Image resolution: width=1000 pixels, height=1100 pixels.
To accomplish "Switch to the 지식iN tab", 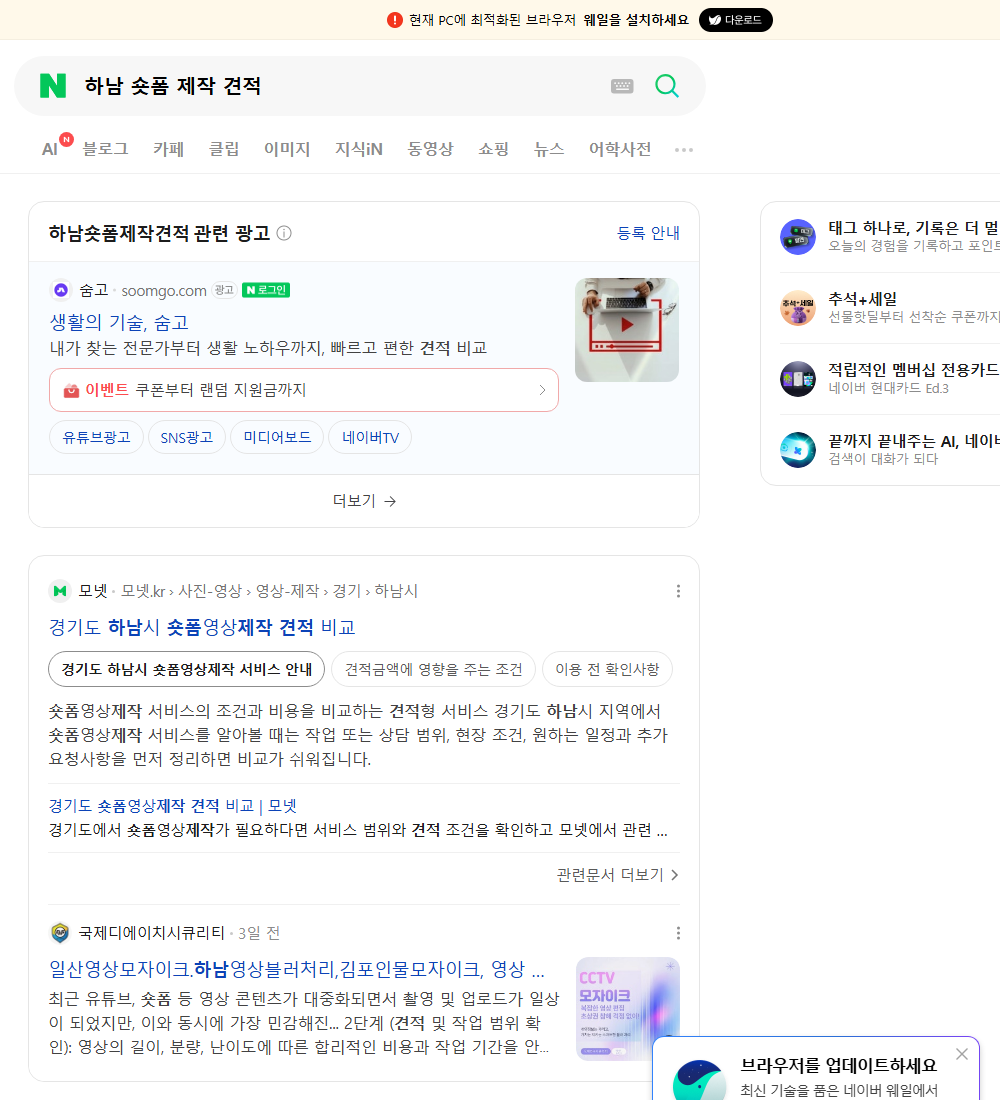I will (359, 149).
